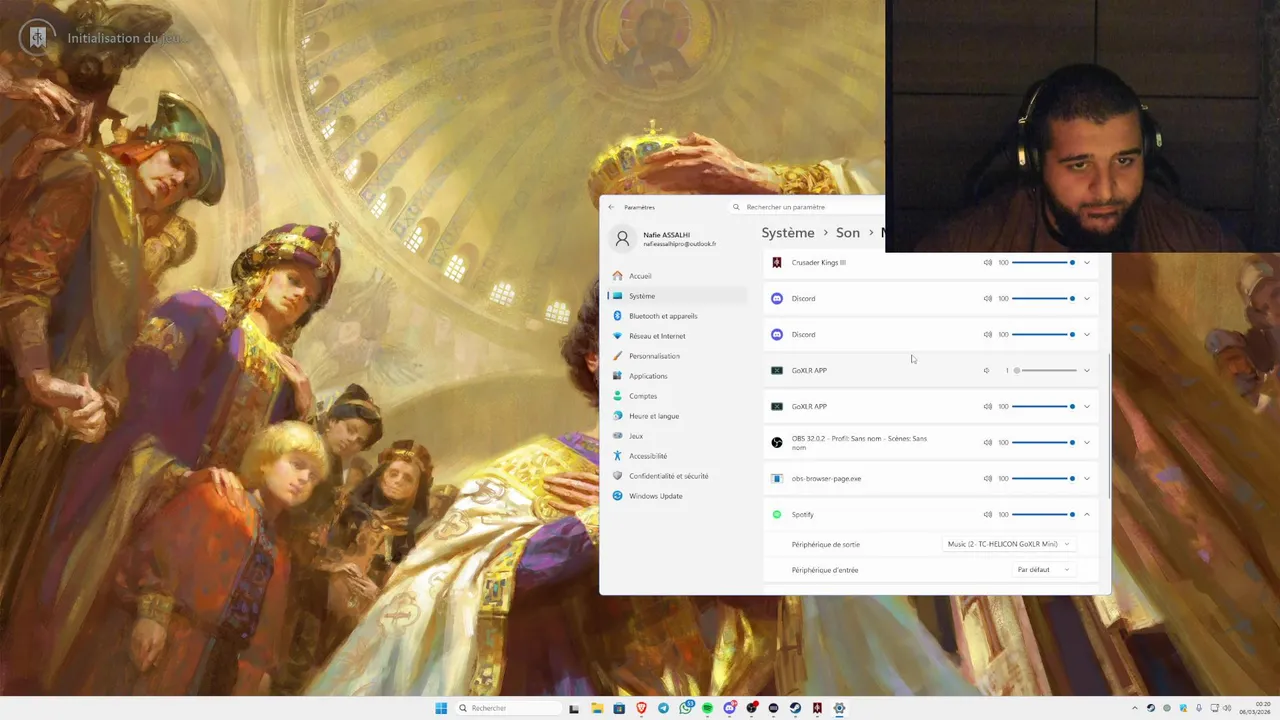Click the Rechercher un paramètre search field
The width and height of the screenshot is (1280, 720).
pyautogui.click(x=806, y=207)
